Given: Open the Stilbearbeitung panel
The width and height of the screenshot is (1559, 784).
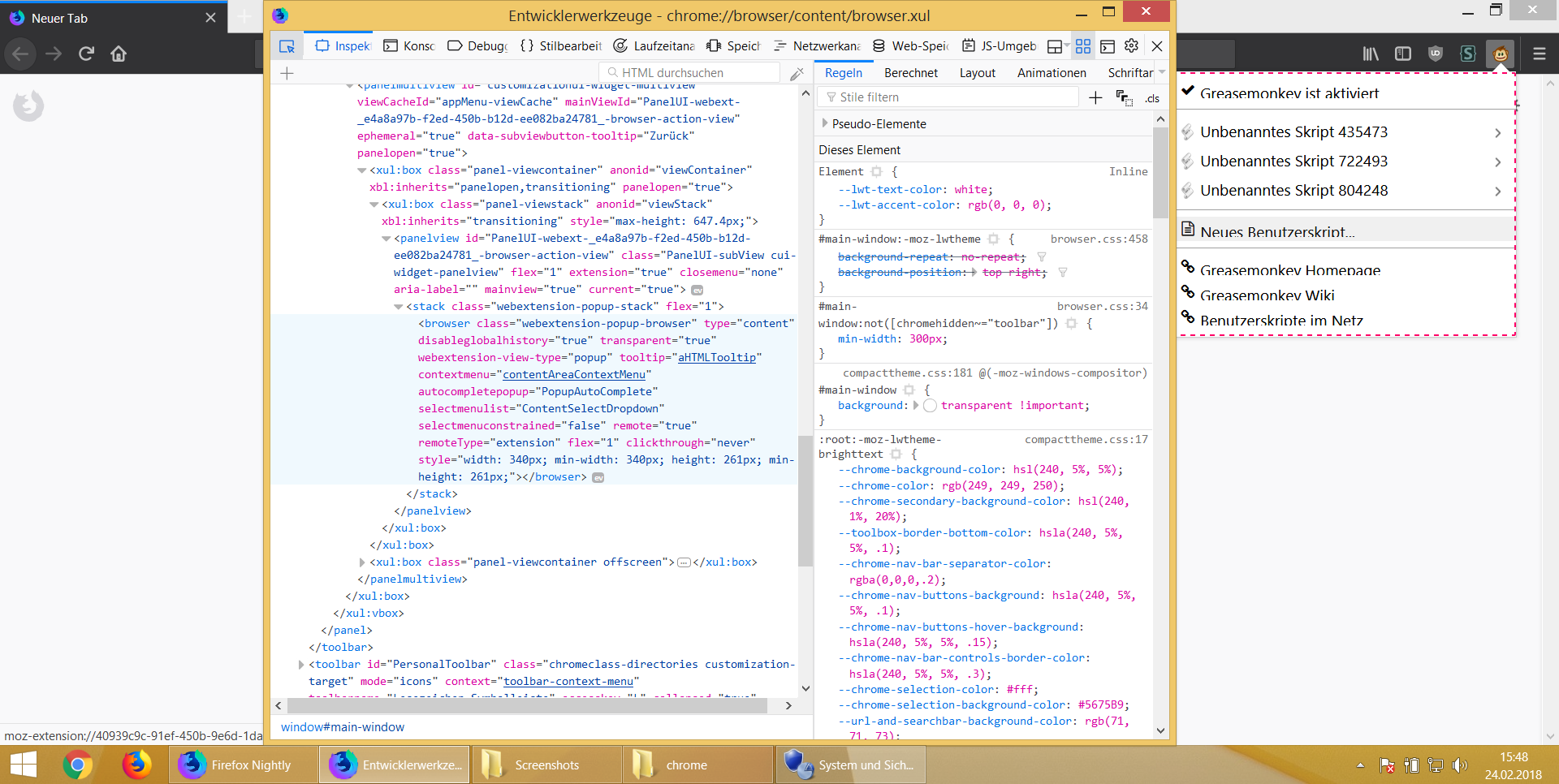Looking at the screenshot, I should click(x=561, y=46).
